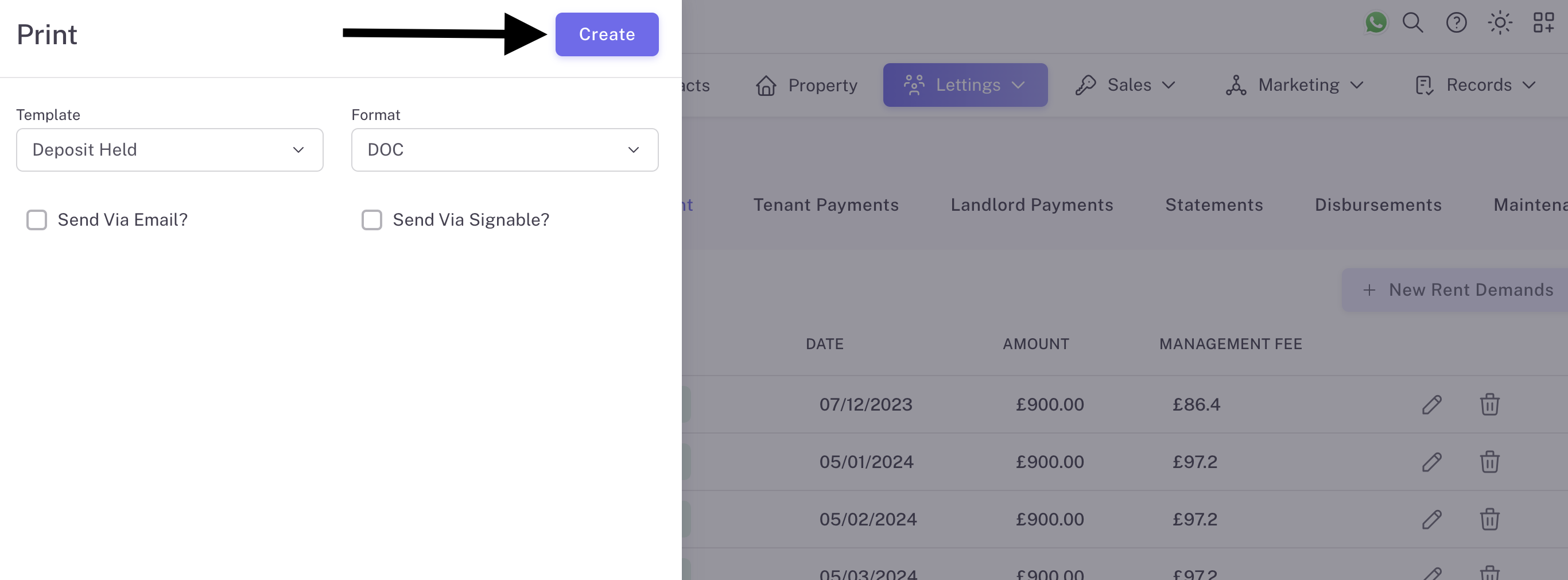The width and height of the screenshot is (1568, 580).
Task: Click the WhatsApp icon in top bar
Action: tap(1376, 23)
